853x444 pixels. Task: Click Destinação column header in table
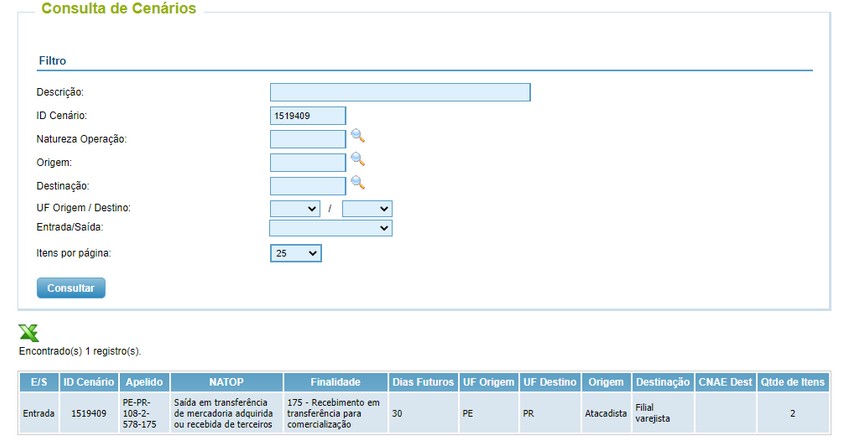coord(663,382)
